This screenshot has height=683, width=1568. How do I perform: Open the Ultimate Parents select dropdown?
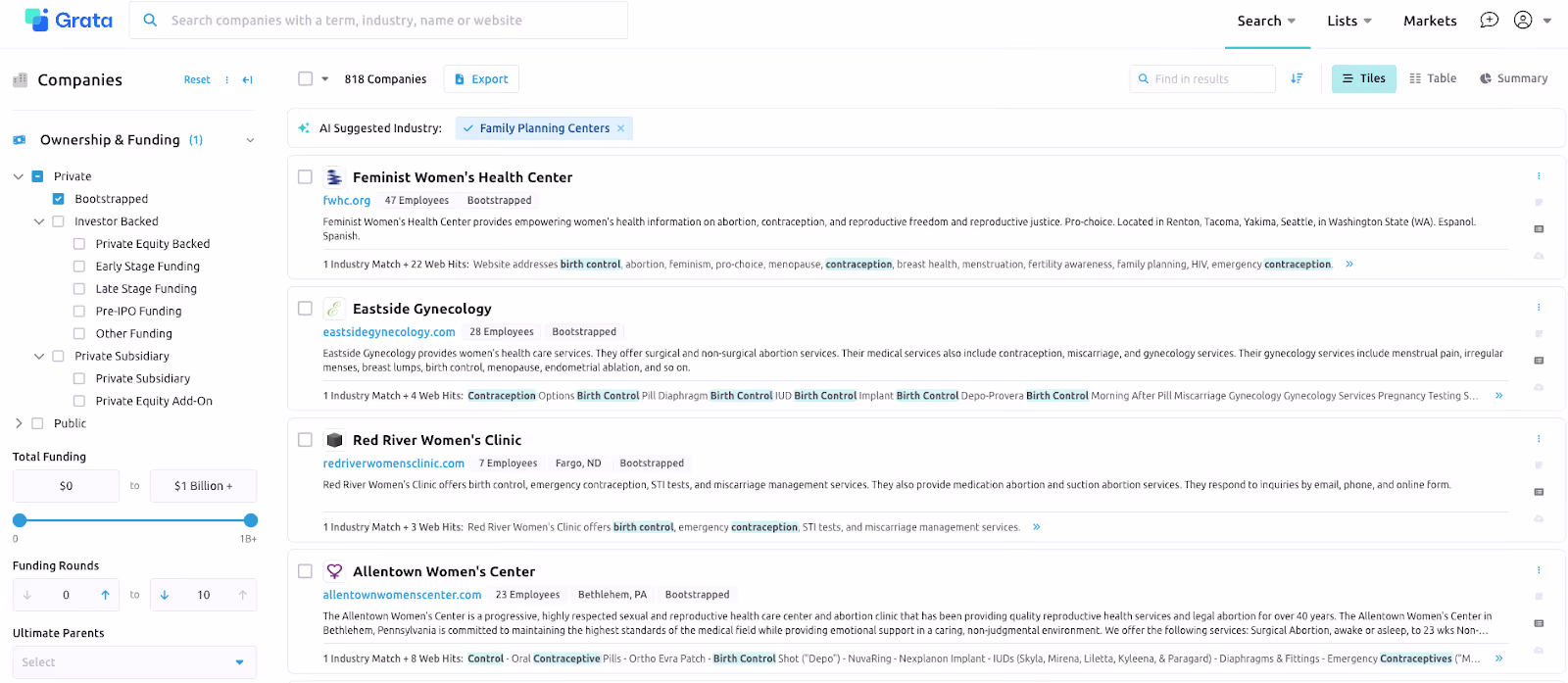pos(134,662)
